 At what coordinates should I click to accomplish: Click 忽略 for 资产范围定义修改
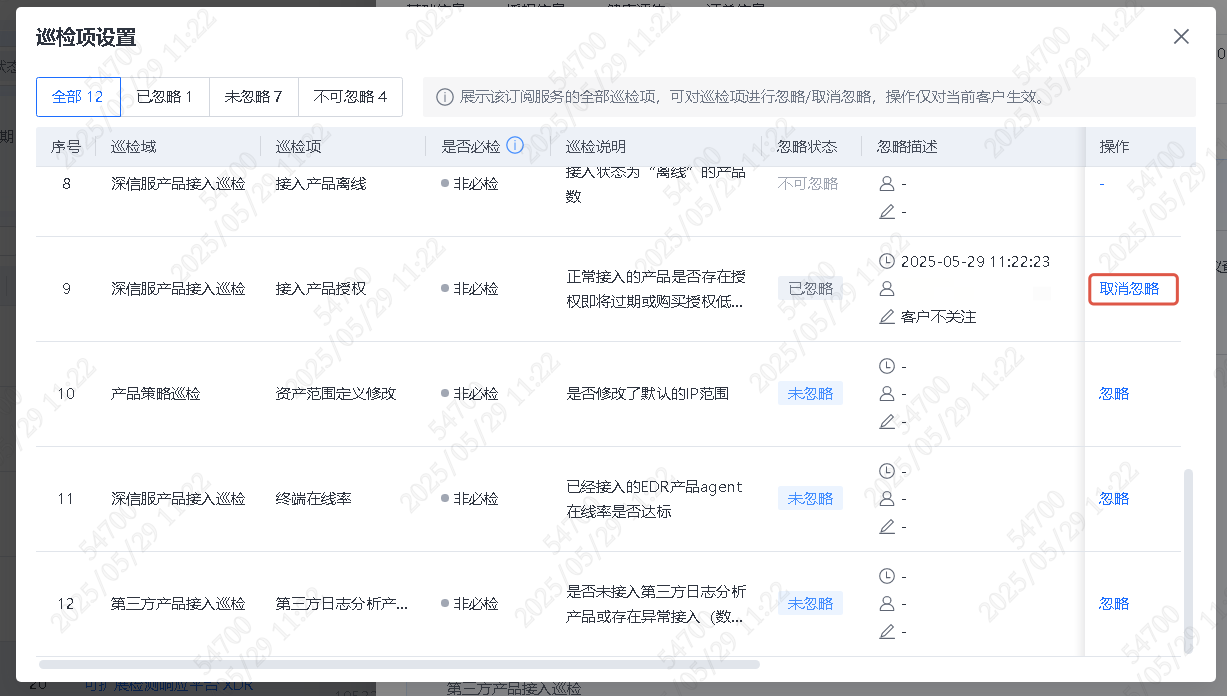tap(1114, 394)
